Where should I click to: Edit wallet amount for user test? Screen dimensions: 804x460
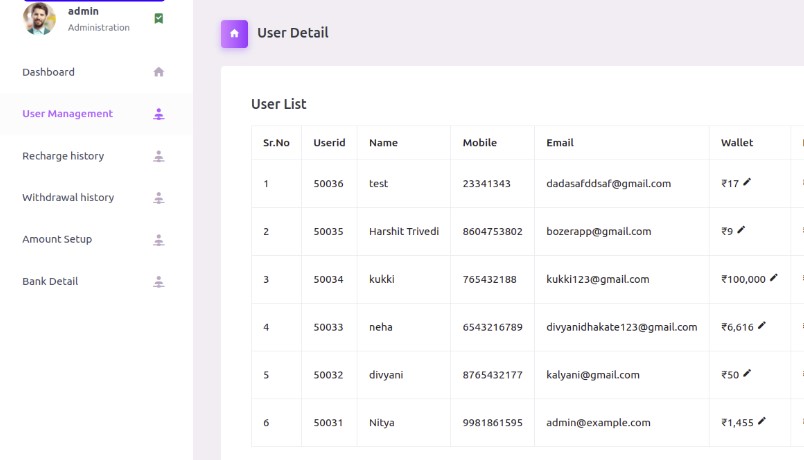tap(747, 182)
